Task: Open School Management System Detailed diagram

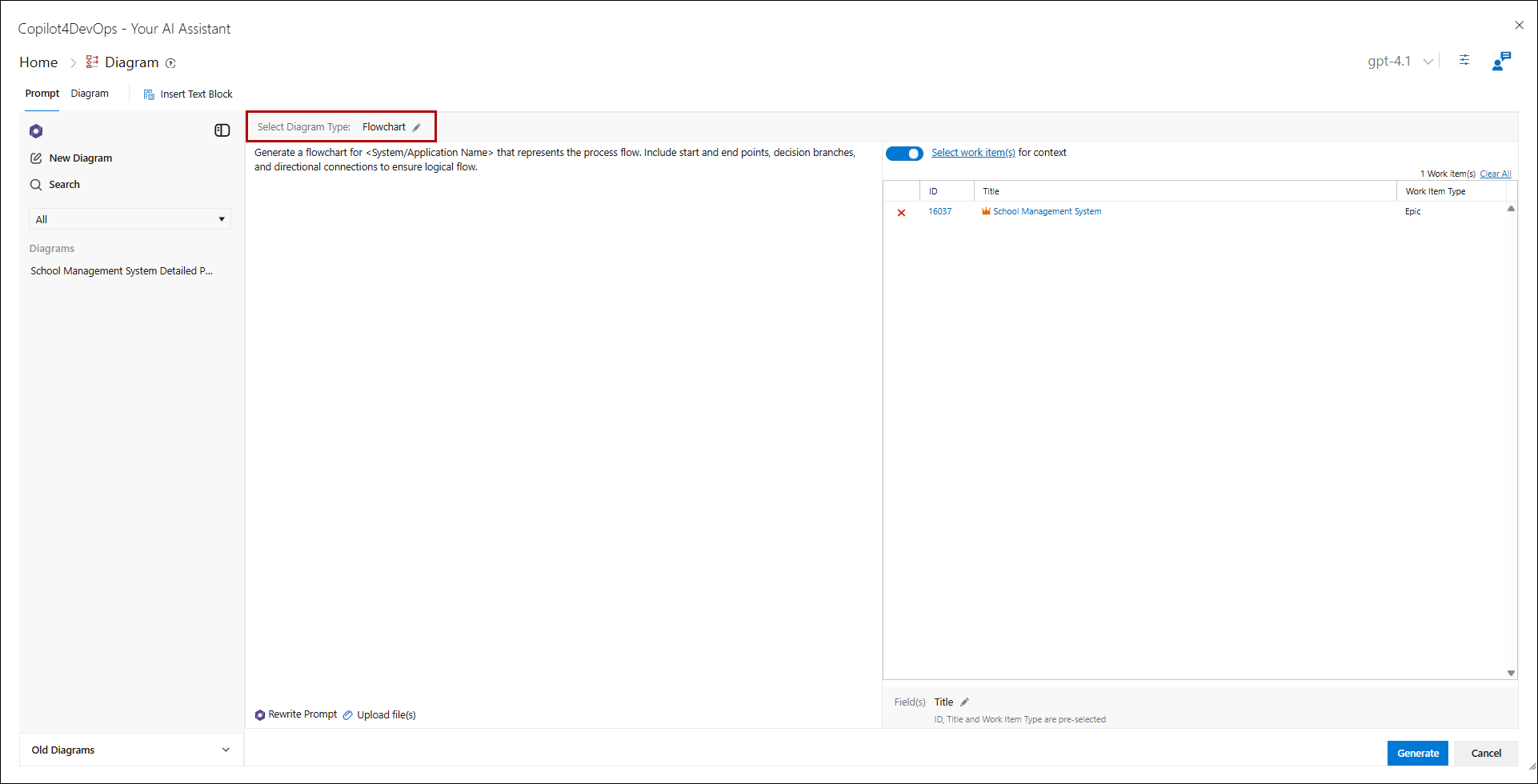Action: tap(122, 271)
